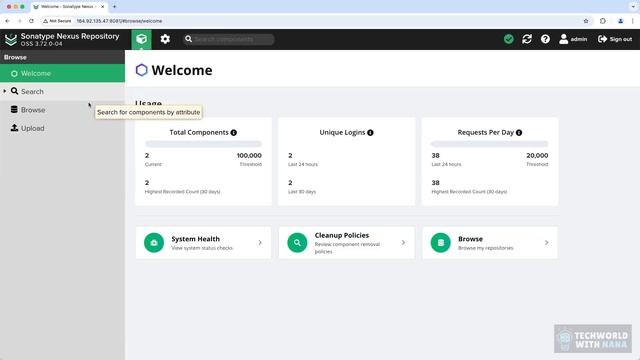
Task: Click the hexagon icon beside Welcome heading
Action: (141, 70)
